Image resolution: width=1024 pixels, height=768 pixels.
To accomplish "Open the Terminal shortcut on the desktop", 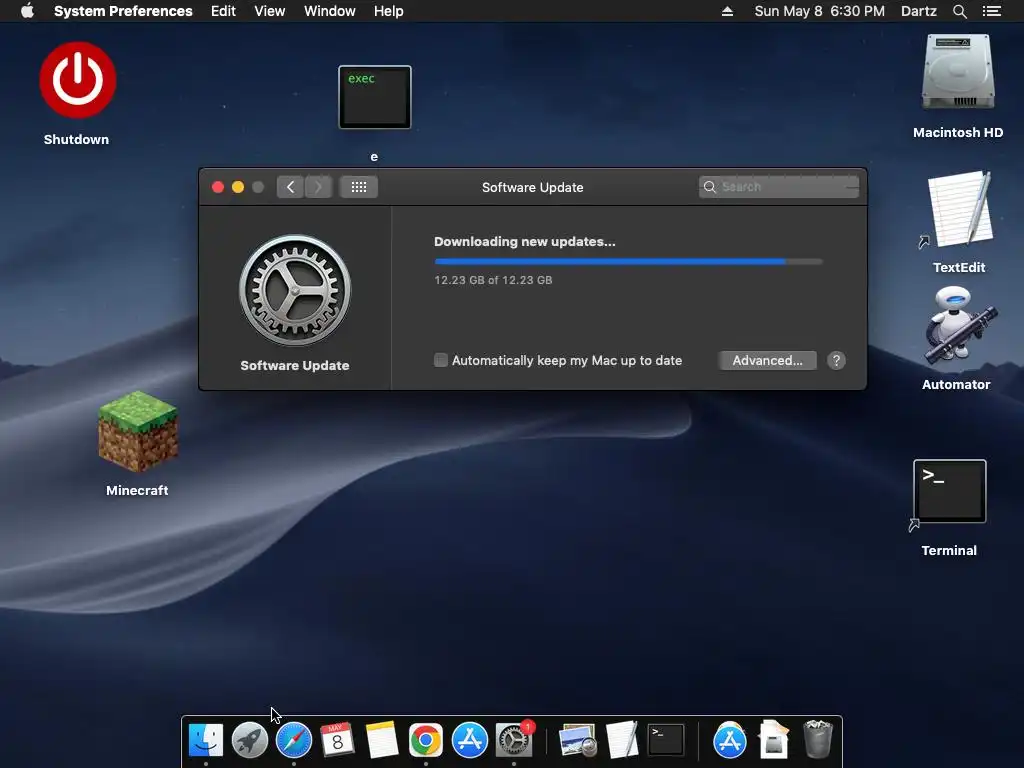I will click(x=950, y=492).
